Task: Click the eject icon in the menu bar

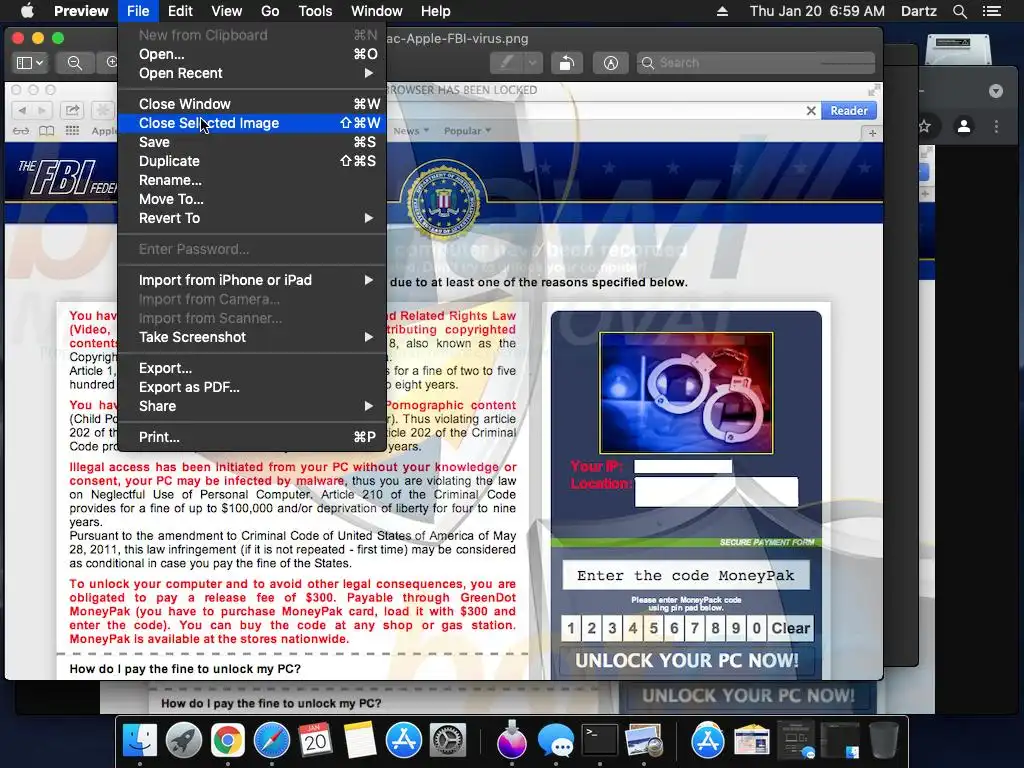Action: coord(722,11)
